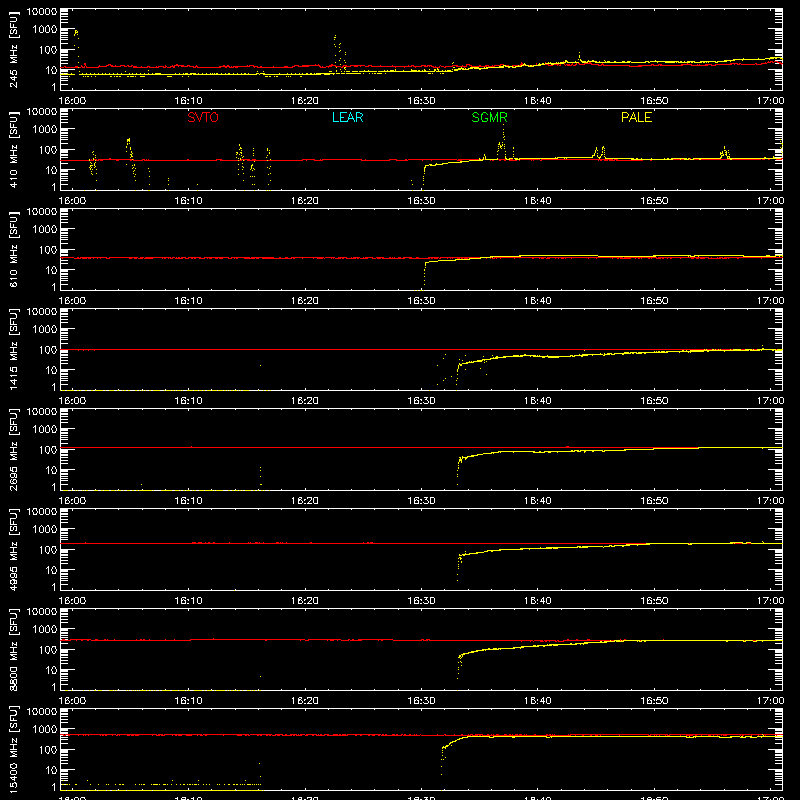Click the cyan LEAR station legend label
The height and width of the screenshot is (800, 800).
coord(347,117)
